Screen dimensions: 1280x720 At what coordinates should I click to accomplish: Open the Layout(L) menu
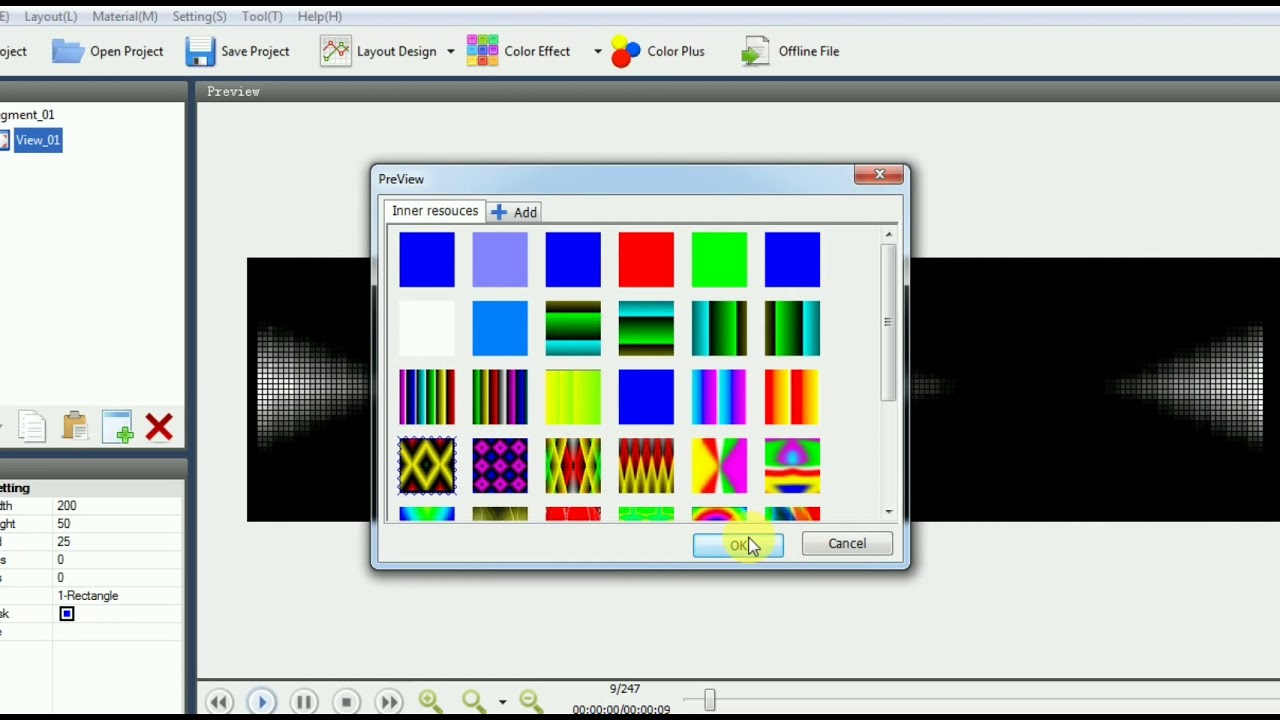click(50, 16)
